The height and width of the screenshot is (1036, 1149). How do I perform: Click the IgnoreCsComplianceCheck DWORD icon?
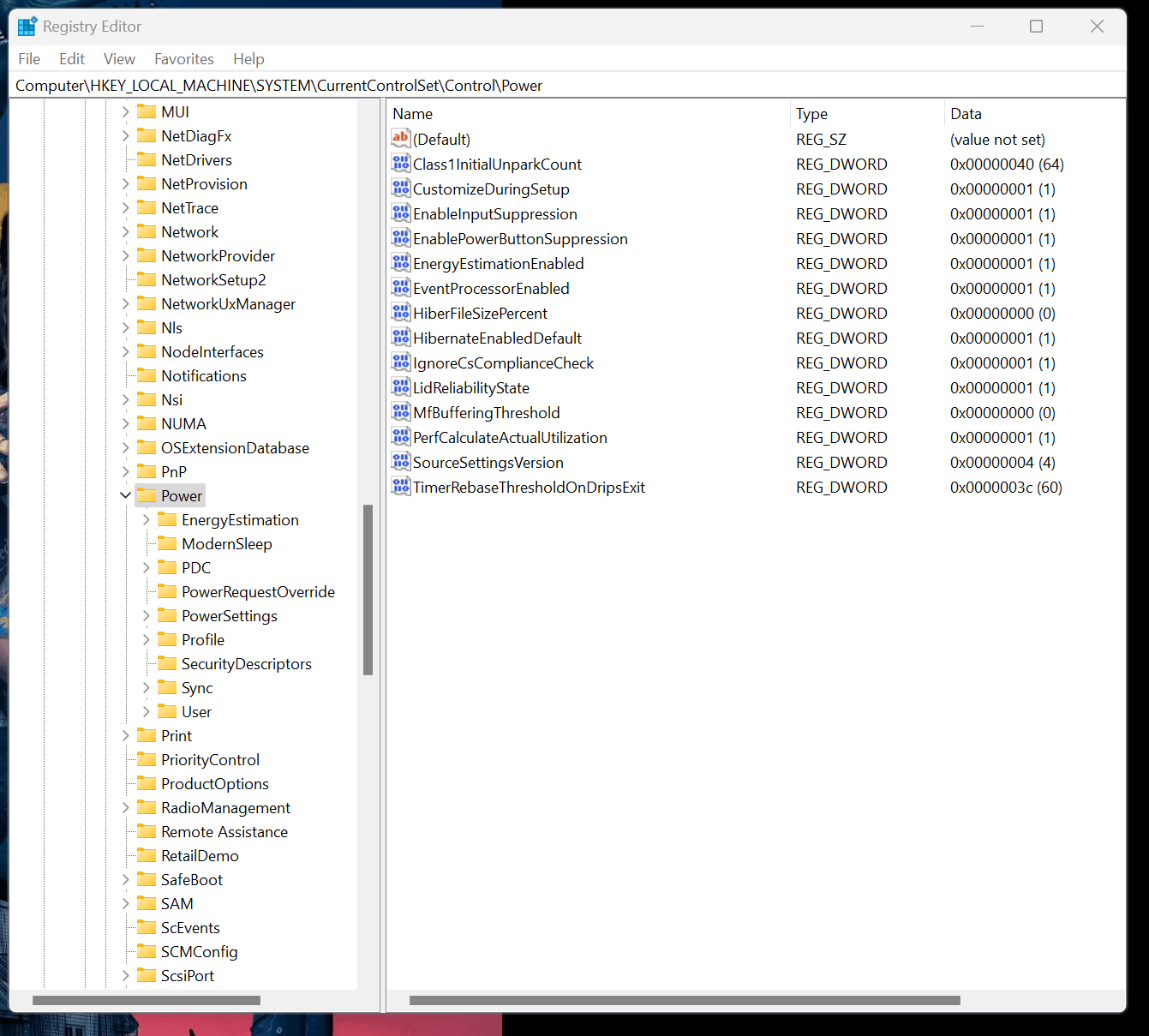tap(401, 362)
